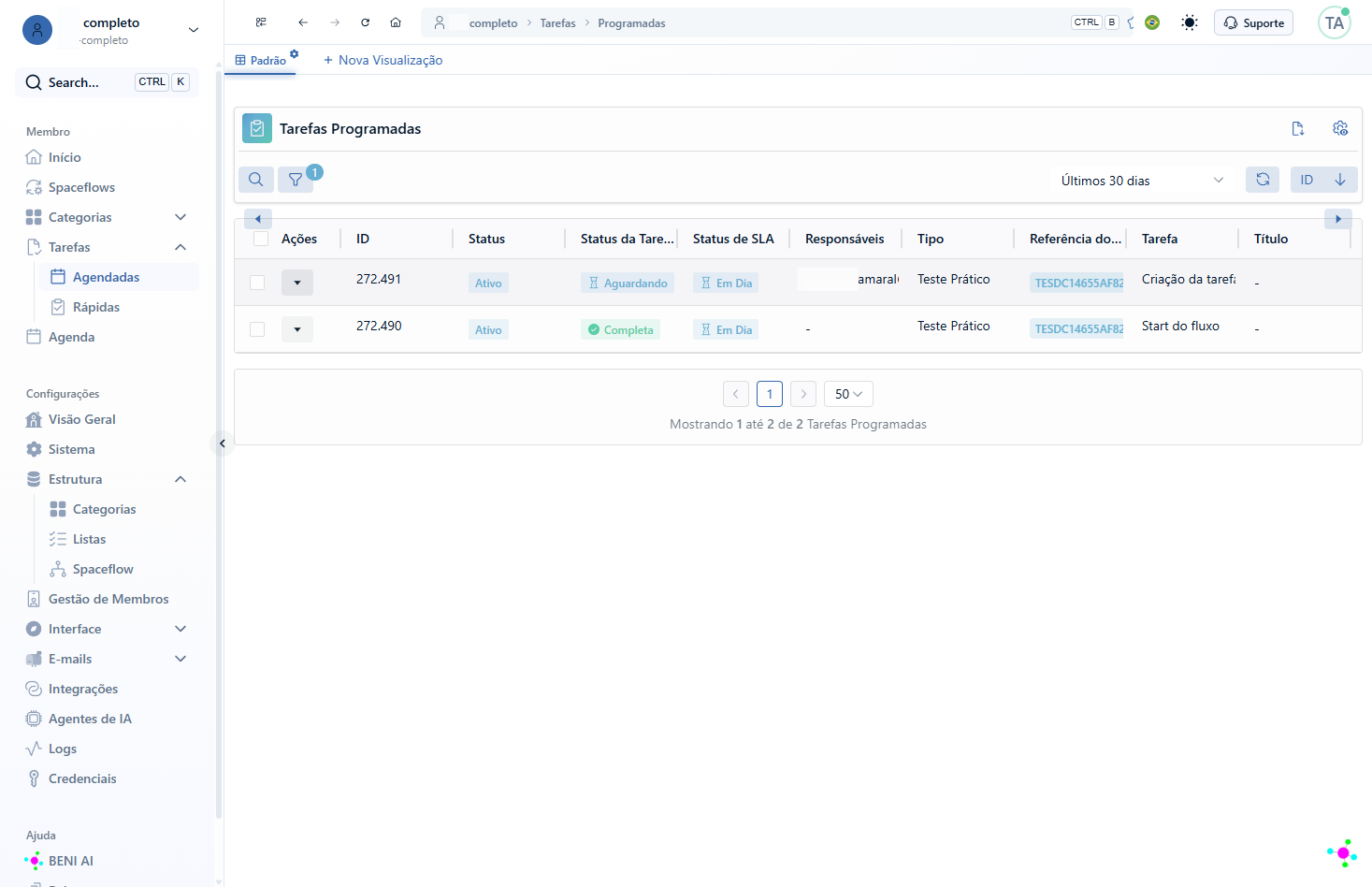This screenshot has height=887, width=1372.
Task: Toggle the sort direction arrow
Action: tap(1340, 180)
